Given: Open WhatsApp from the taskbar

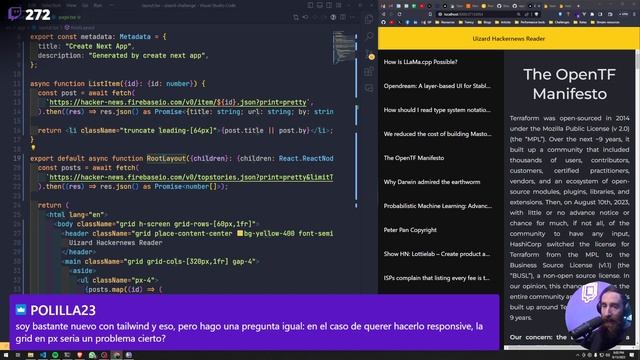Looking at the screenshot, I should [92, 355].
